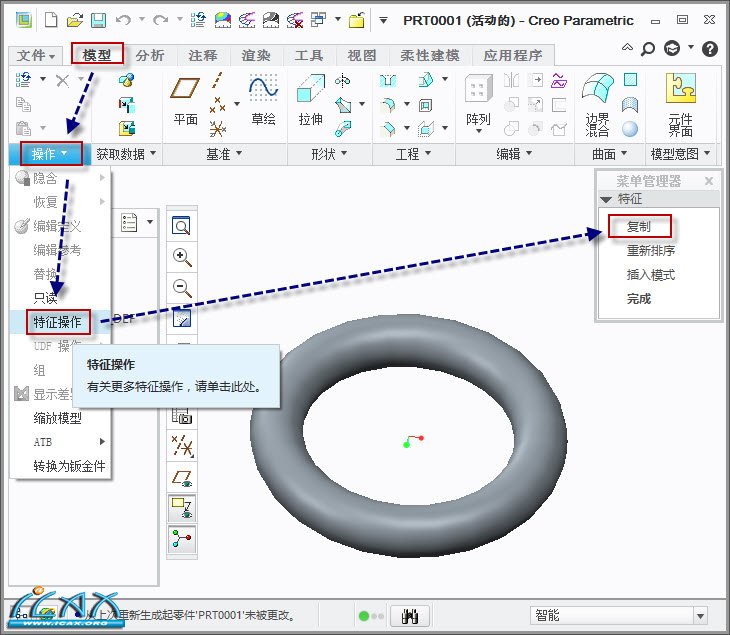Image resolution: width=730 pixels, height=635 pixels.
Task: Click the 元件界面 (Component Interface) icon
Action: tap(680, 100)
